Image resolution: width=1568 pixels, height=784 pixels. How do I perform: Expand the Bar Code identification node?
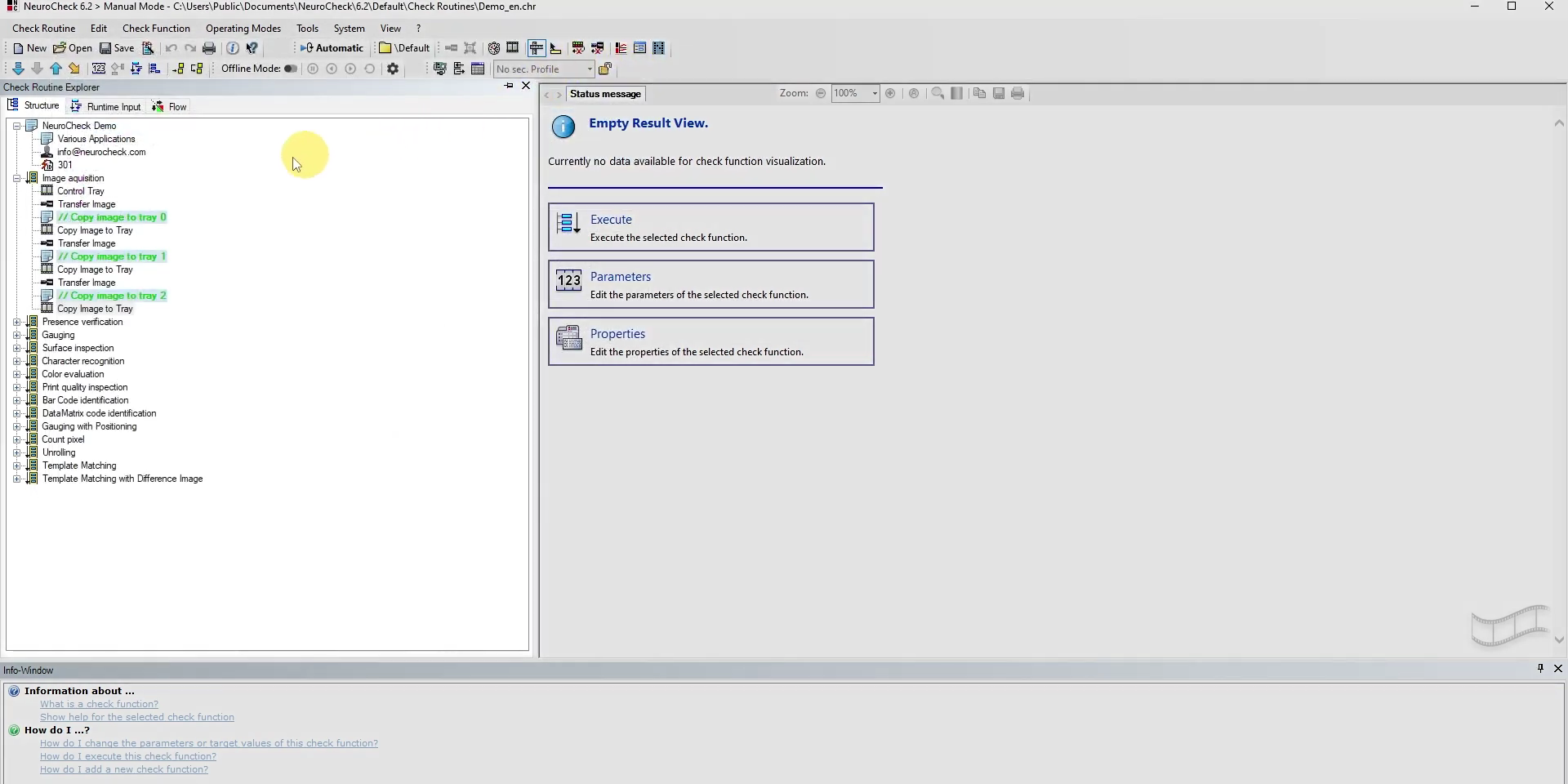click(x=17, y=400)
